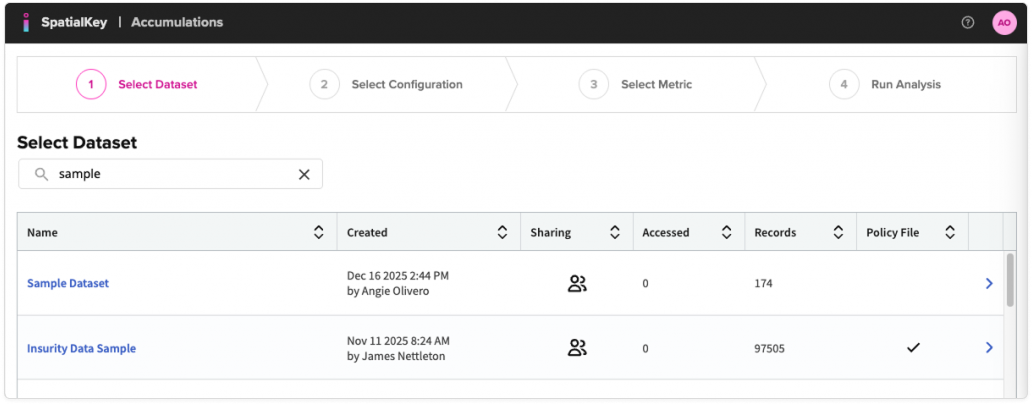Clear the search field with X icon
The width and height of the screenshot is (1032, 405).
(304, 174)
